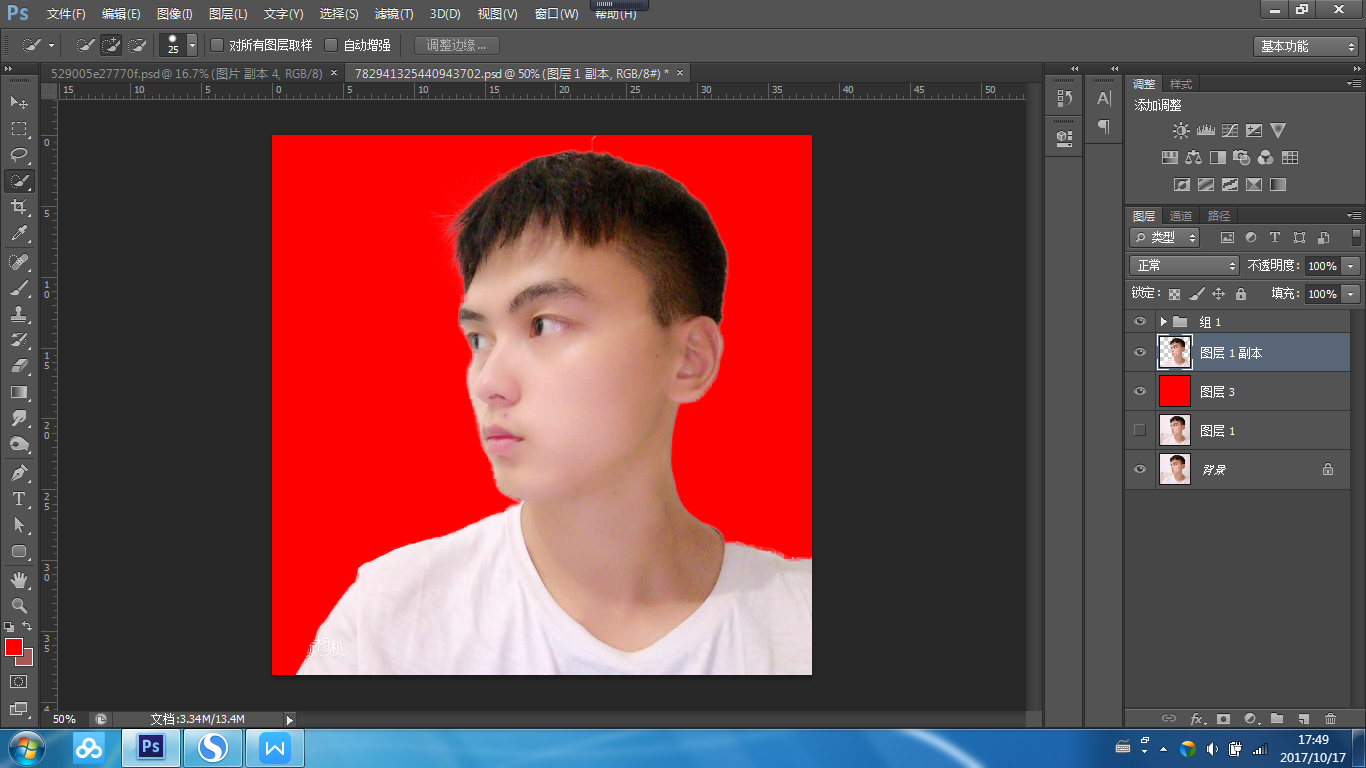Screen dimensions: 1366x768
Task: Open the tool preset picker arrow
Action: tap(51, 46)
